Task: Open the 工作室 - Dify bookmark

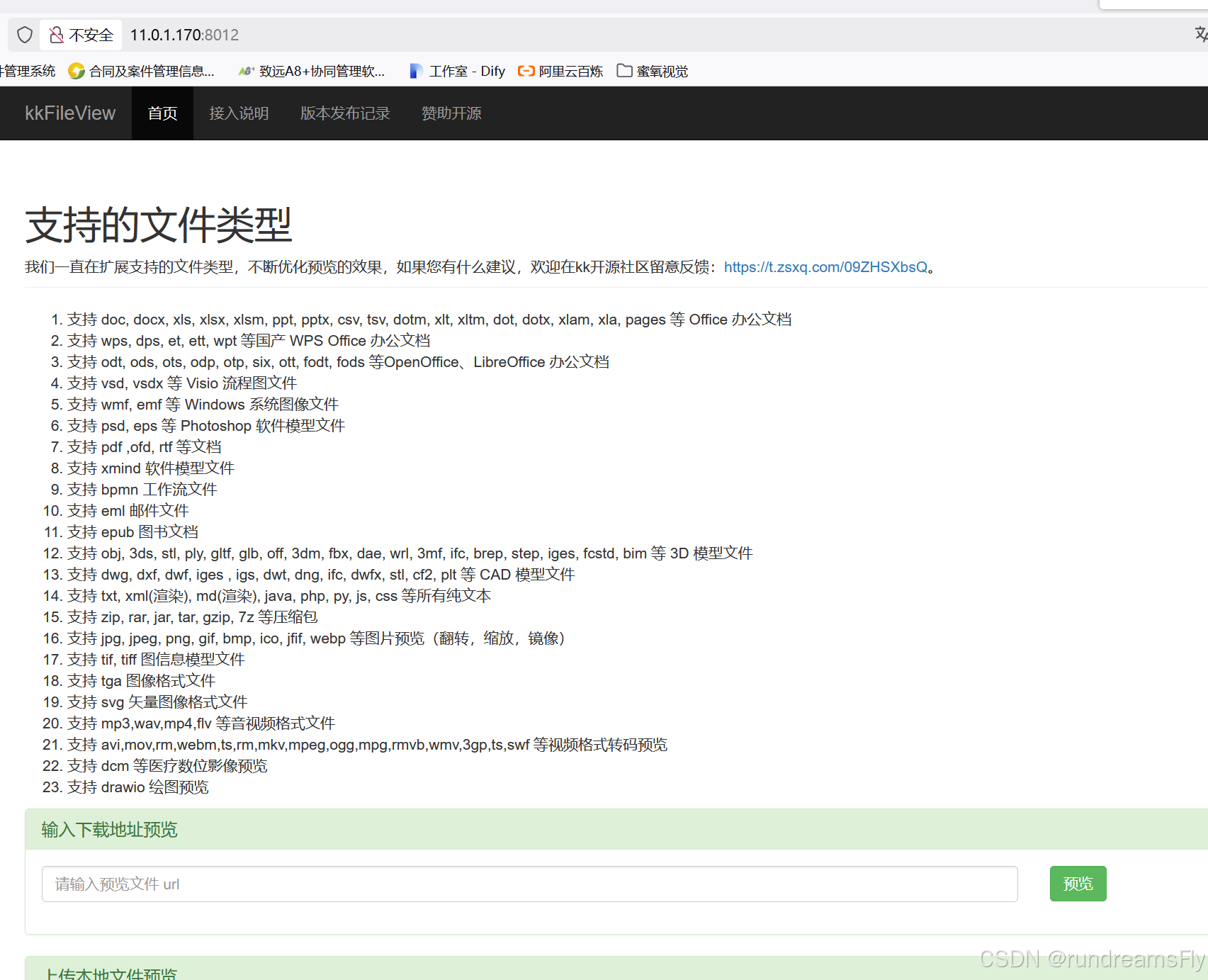Action: click(457, 71)
